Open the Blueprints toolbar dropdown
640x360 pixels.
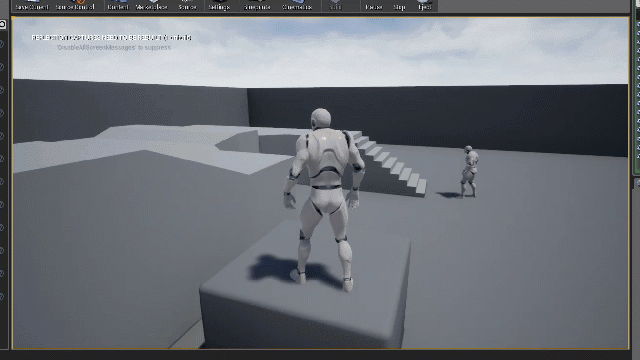tap(257, 6)
